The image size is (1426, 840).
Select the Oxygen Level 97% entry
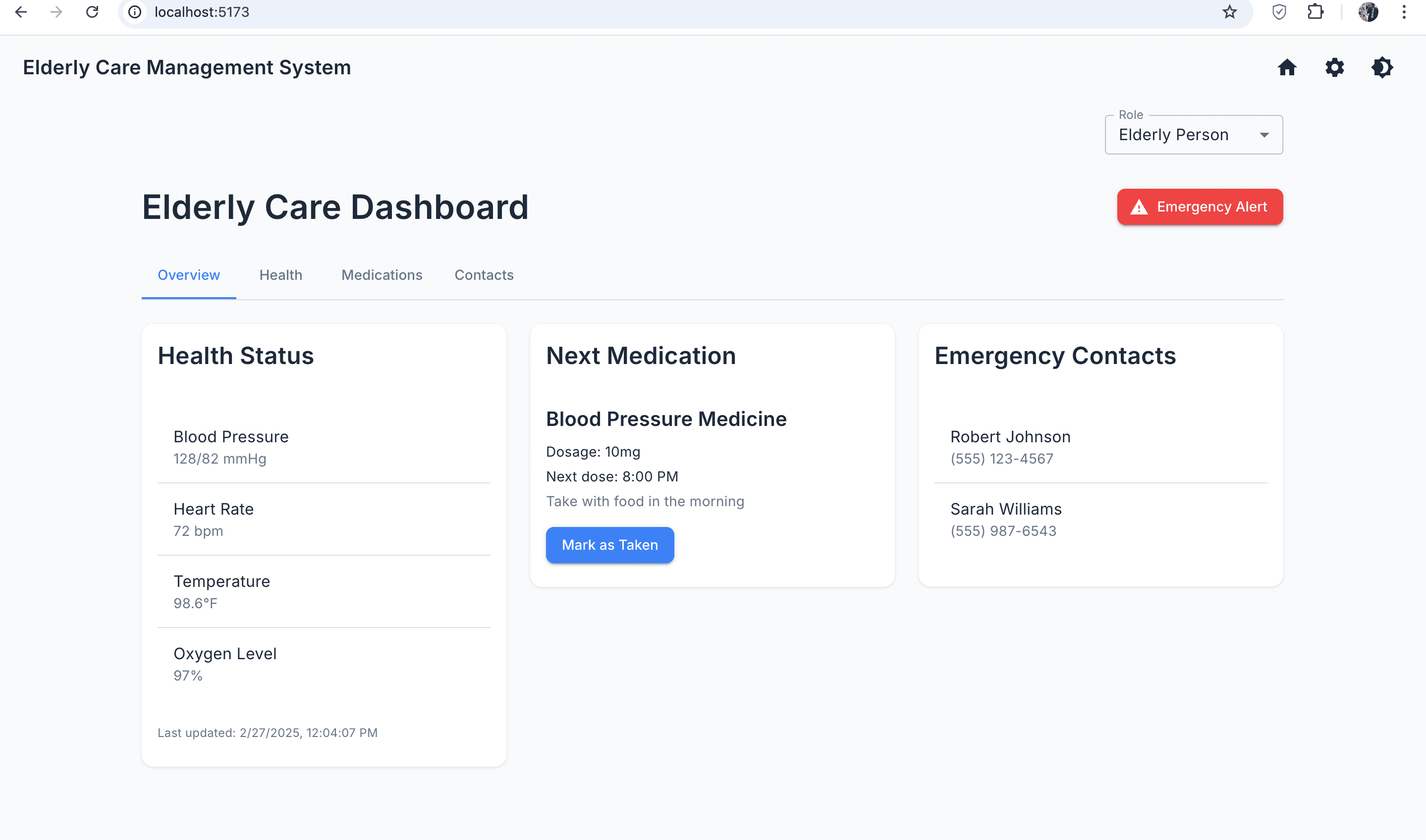[x=324, y=664]
